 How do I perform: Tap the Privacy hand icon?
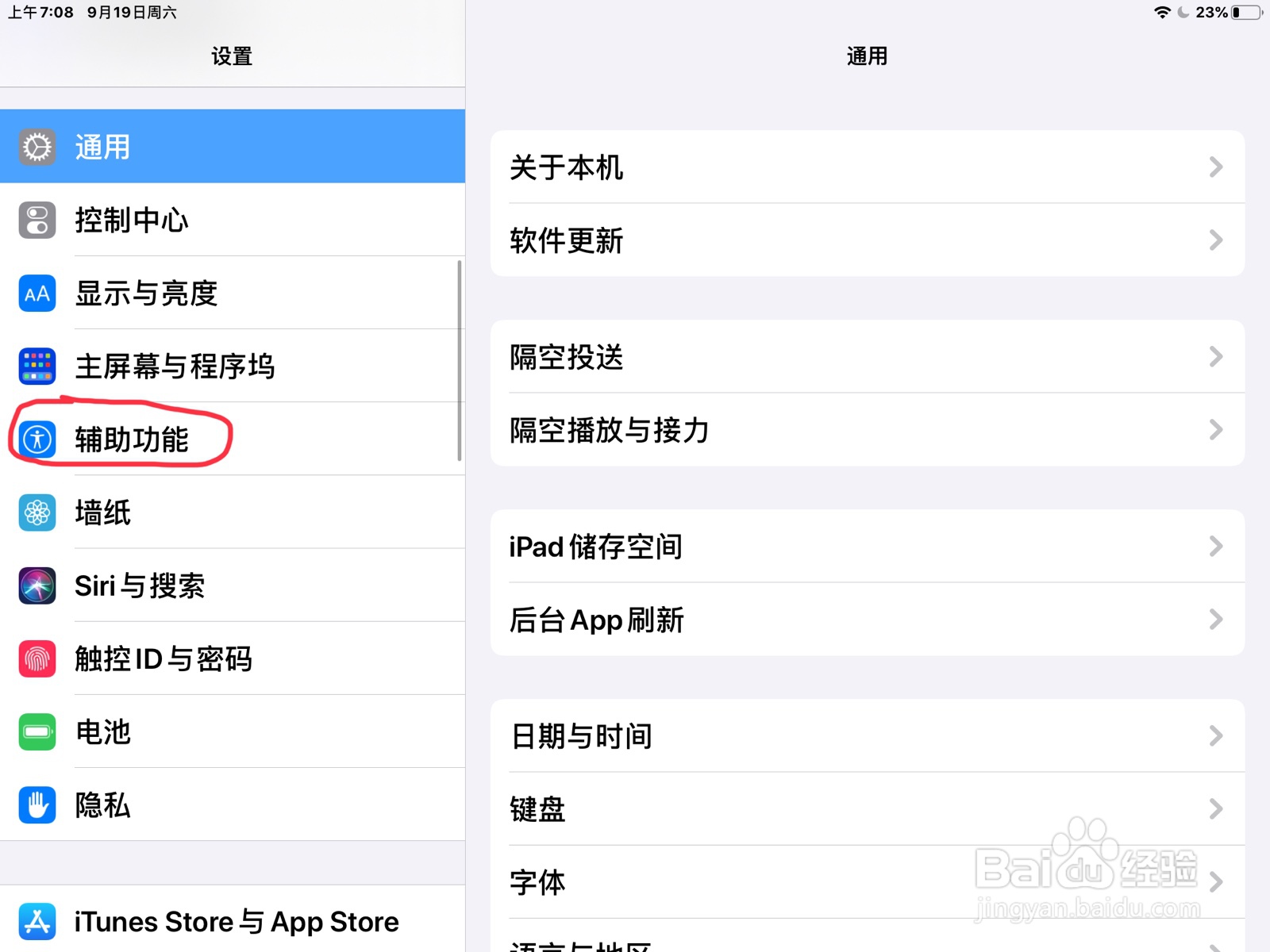click(x=37, y=804)
